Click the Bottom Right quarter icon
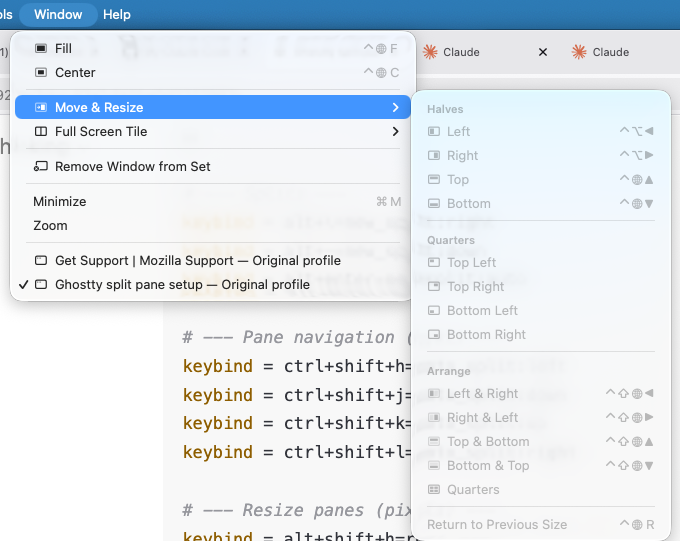This screenshot has height=541, width=680. (433, 334)
